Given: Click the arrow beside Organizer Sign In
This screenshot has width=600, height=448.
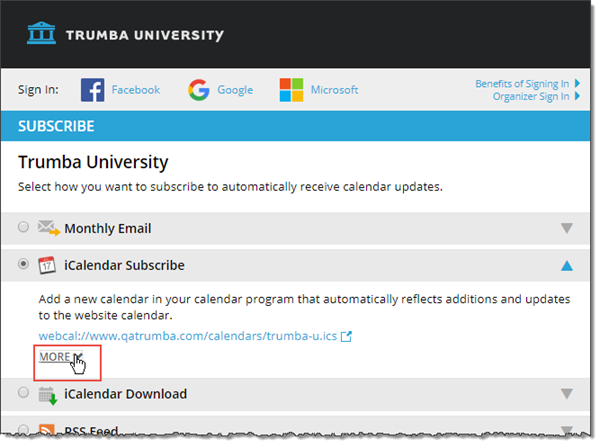Looking at the screenshot, I should (x=577, y=96).
